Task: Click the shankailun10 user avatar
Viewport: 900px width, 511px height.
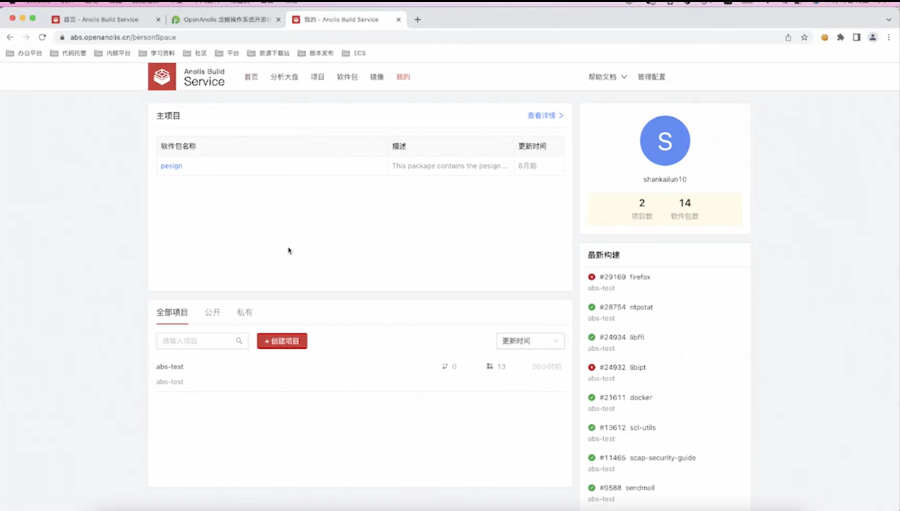Action: 665,141
